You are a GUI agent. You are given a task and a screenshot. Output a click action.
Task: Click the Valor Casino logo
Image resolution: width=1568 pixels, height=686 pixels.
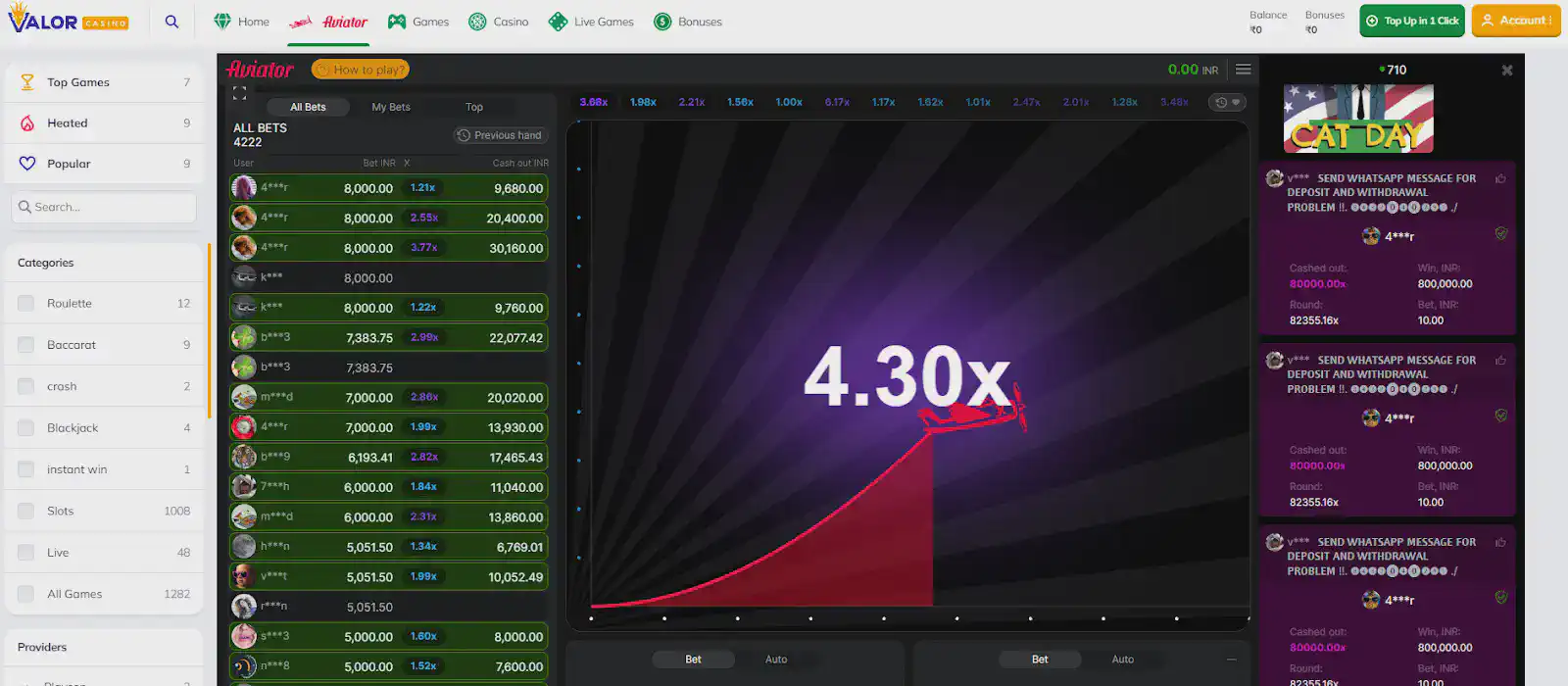pos(68,20)
